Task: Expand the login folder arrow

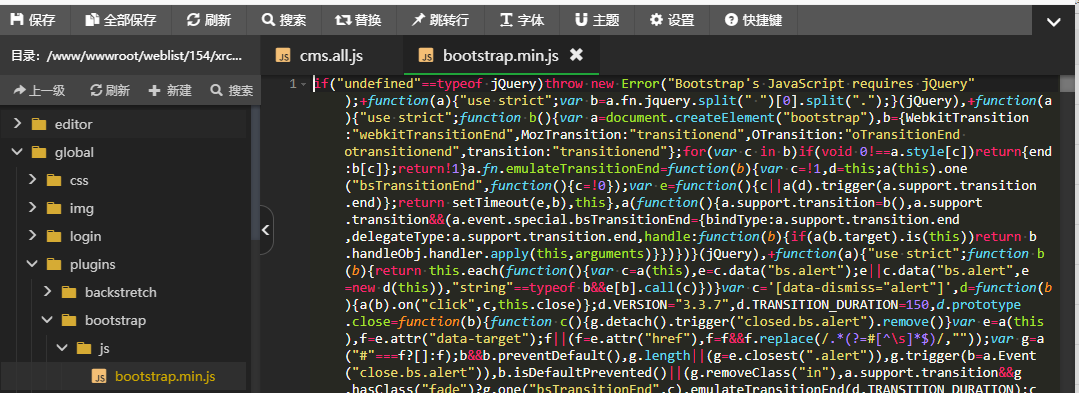Action: pos(32,236)
